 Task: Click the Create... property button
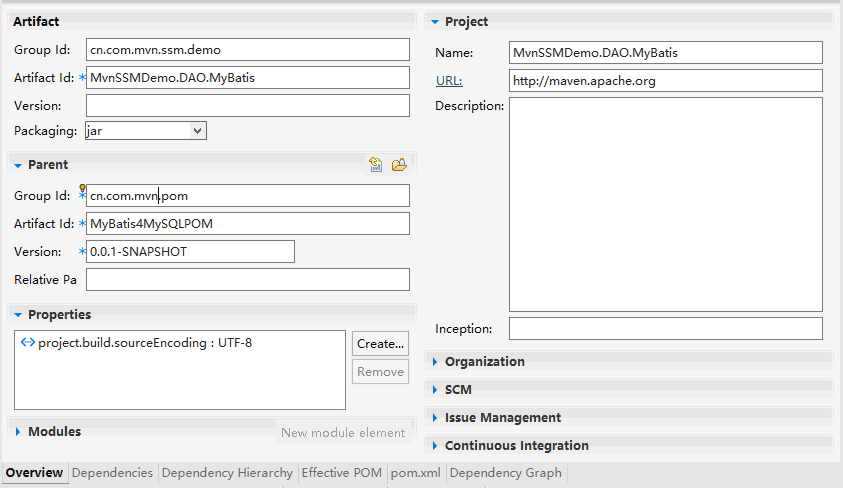(381, 343)
